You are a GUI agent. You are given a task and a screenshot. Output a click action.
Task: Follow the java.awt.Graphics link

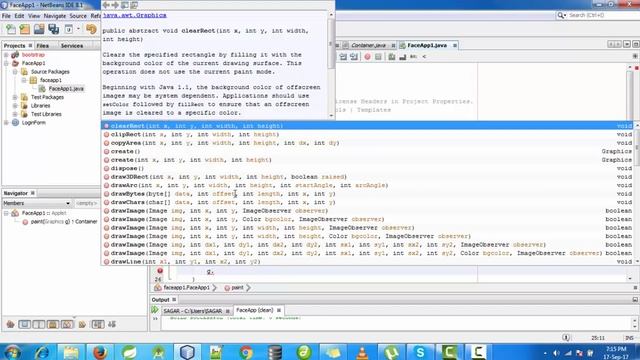click(x=135, y=15)
